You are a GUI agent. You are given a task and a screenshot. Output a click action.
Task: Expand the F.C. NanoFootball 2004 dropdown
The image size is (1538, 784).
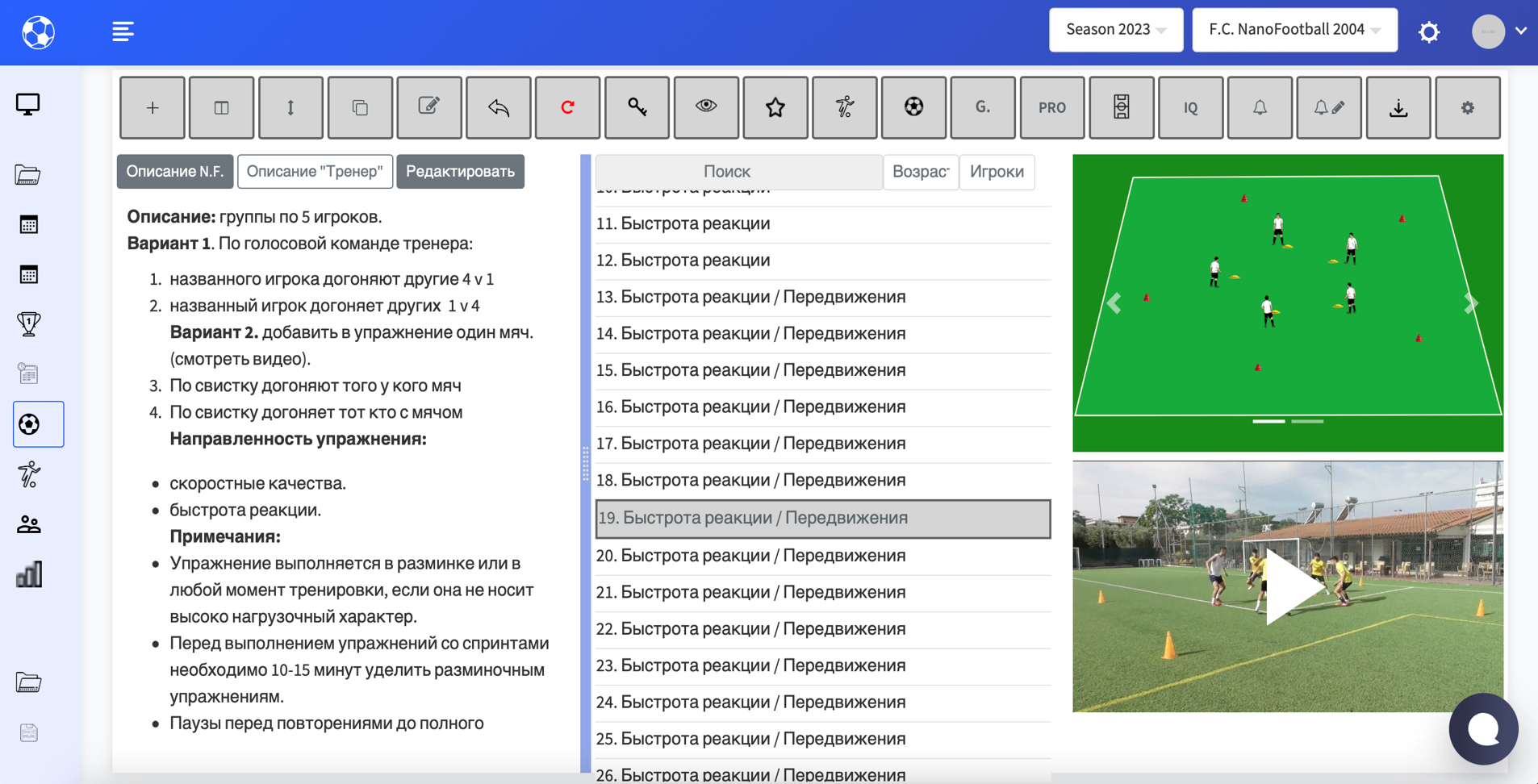(1294, 30)
